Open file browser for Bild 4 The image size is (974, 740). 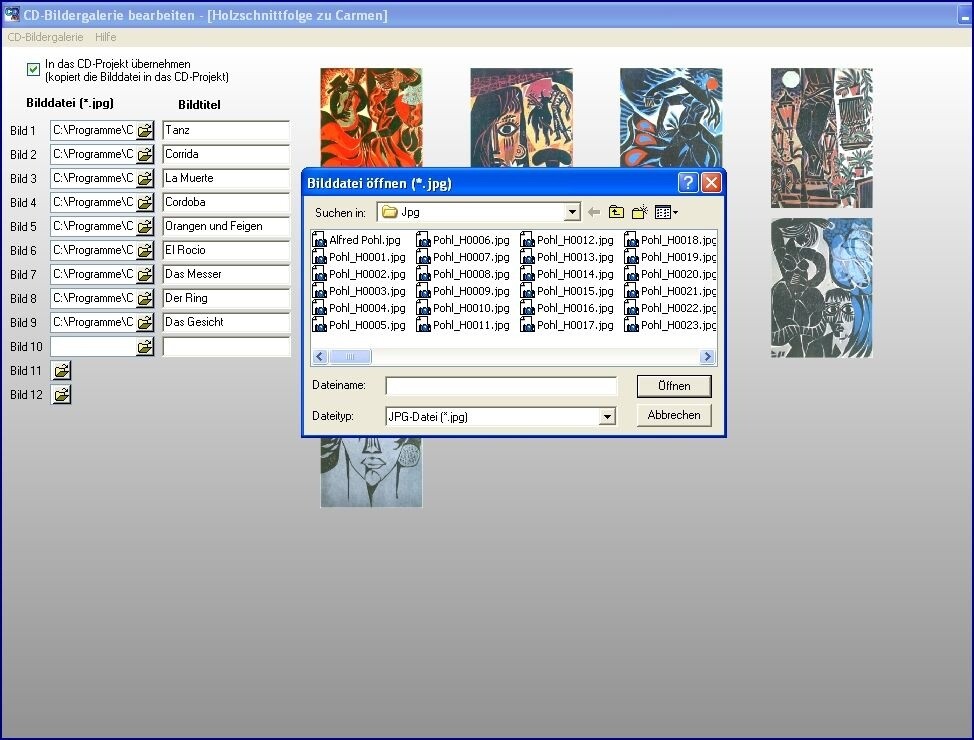click(145, 203)
